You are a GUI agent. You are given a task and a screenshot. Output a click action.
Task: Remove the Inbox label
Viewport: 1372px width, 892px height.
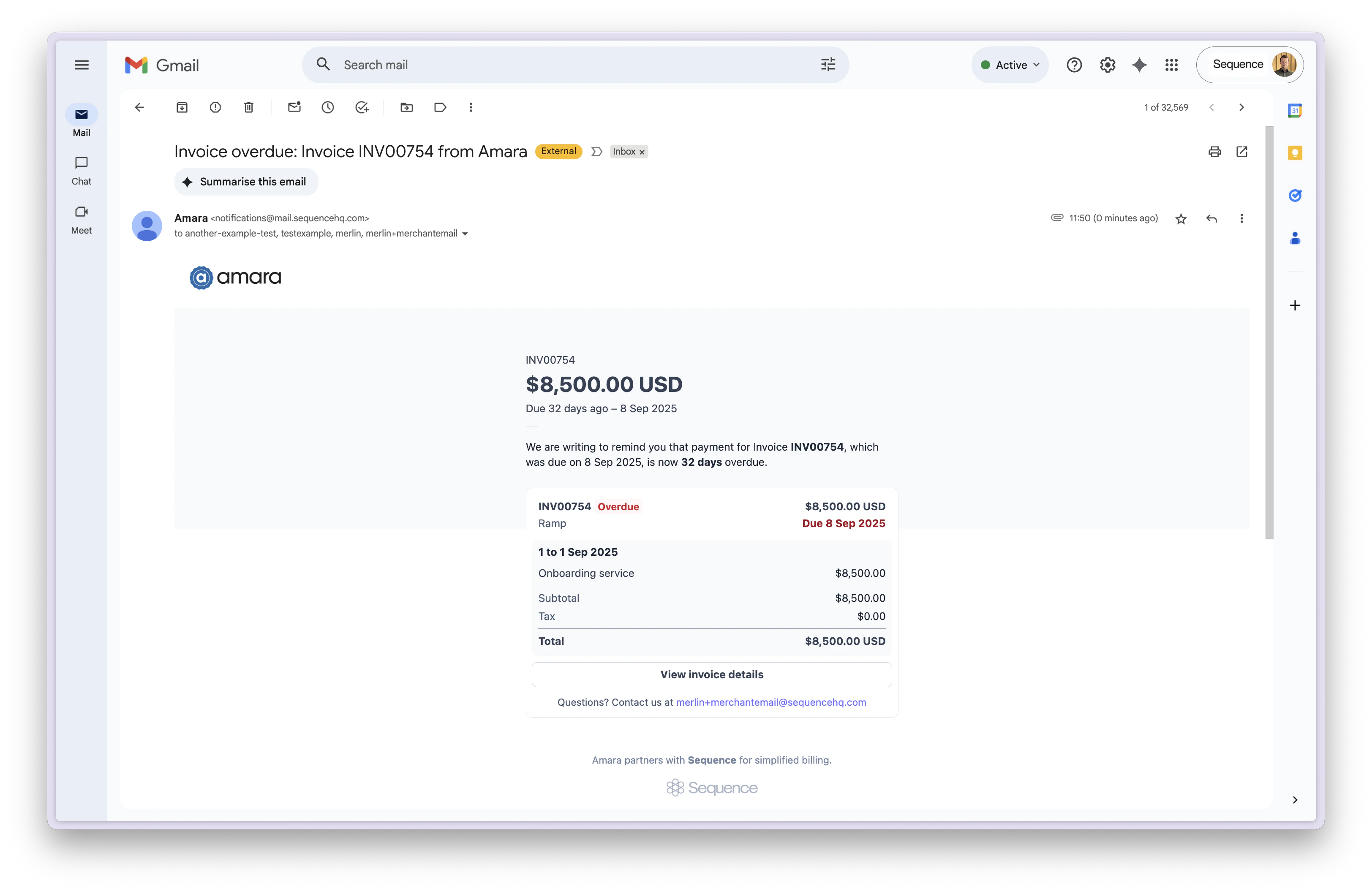642,152
